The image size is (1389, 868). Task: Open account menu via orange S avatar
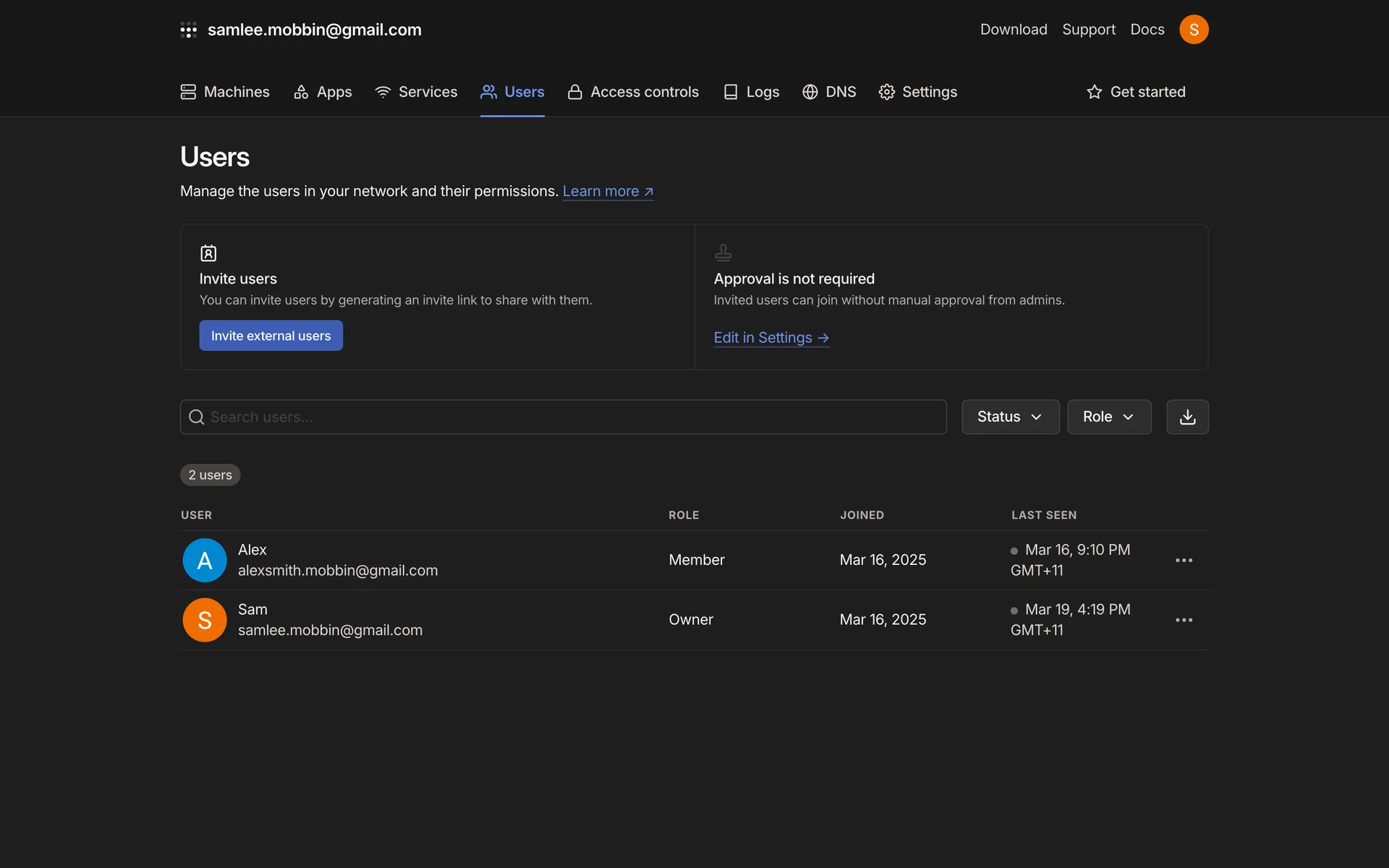click(x=1194, y=30)
